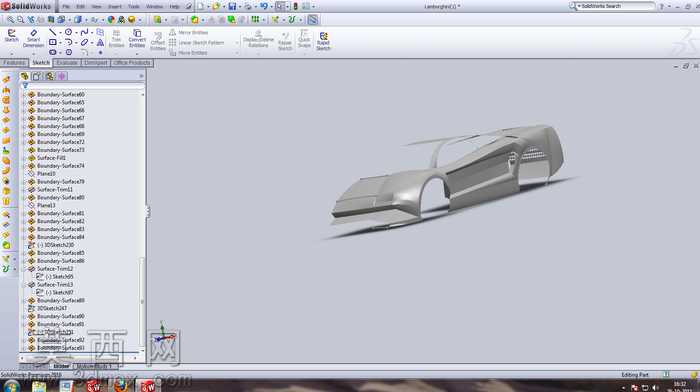Image resolution: width=700 pixels, height=392 pixels.
Task: Click the feature tree filter icon
Action: 25,85
